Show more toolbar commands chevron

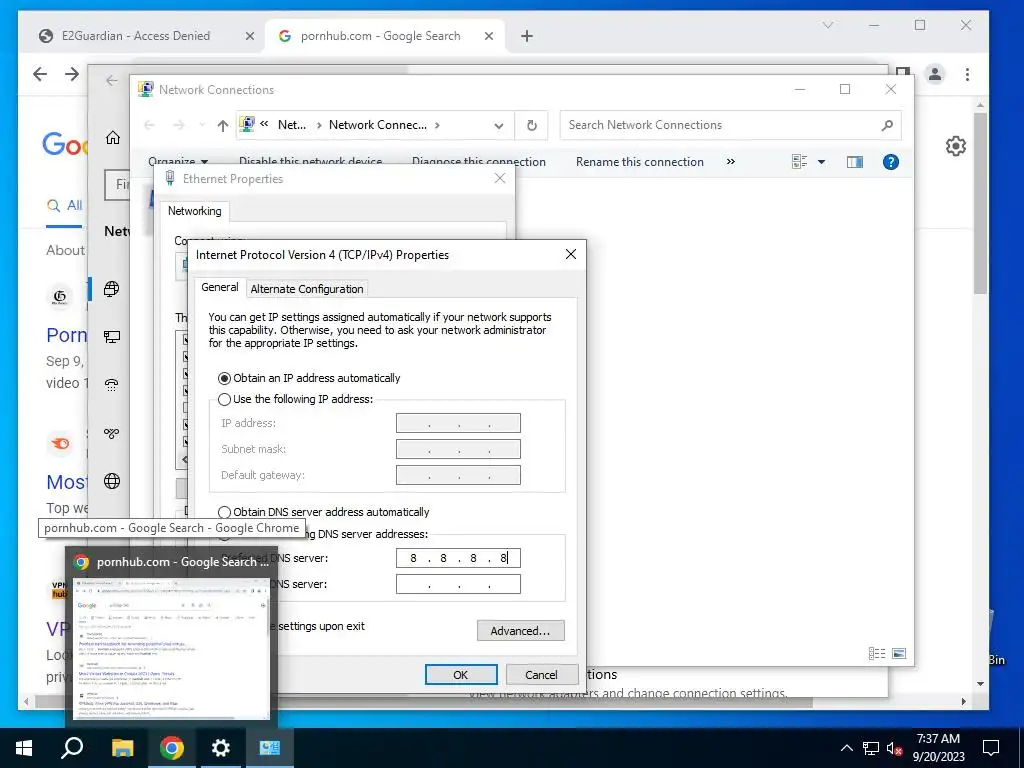[731, 162]
